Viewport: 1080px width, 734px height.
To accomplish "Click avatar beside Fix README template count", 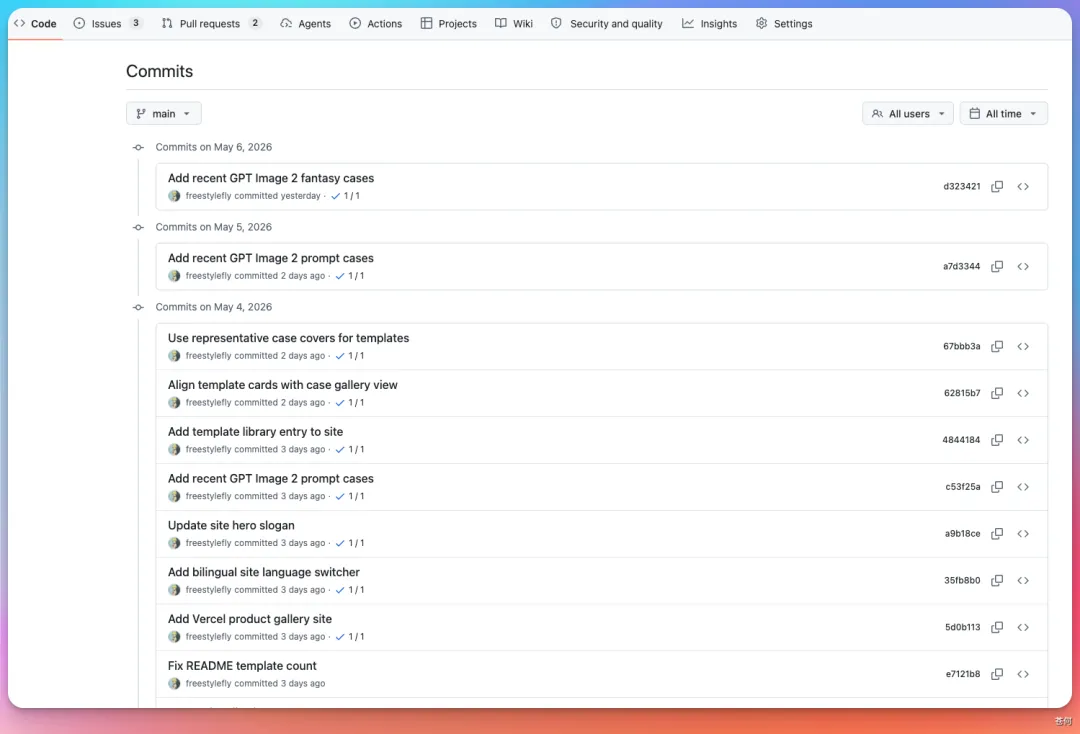I will tap(174, 684).
